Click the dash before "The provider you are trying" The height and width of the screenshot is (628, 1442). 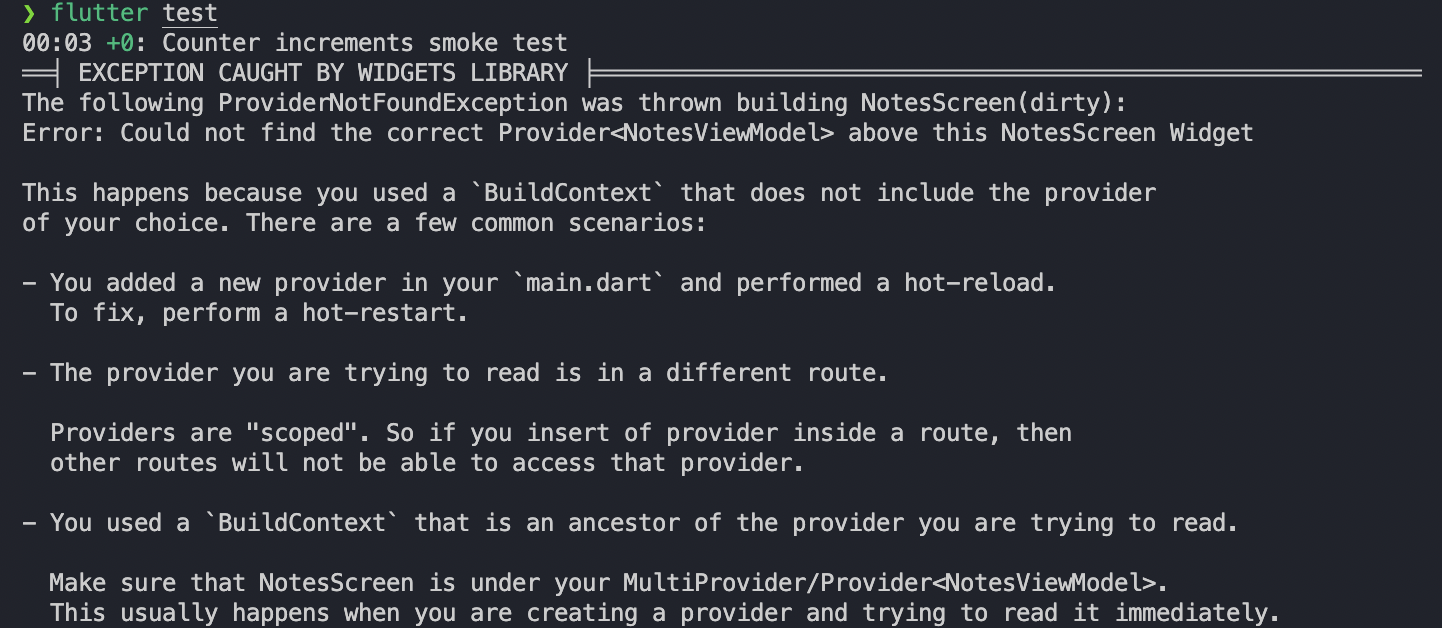pyautogui.click(x=29, y=373)
